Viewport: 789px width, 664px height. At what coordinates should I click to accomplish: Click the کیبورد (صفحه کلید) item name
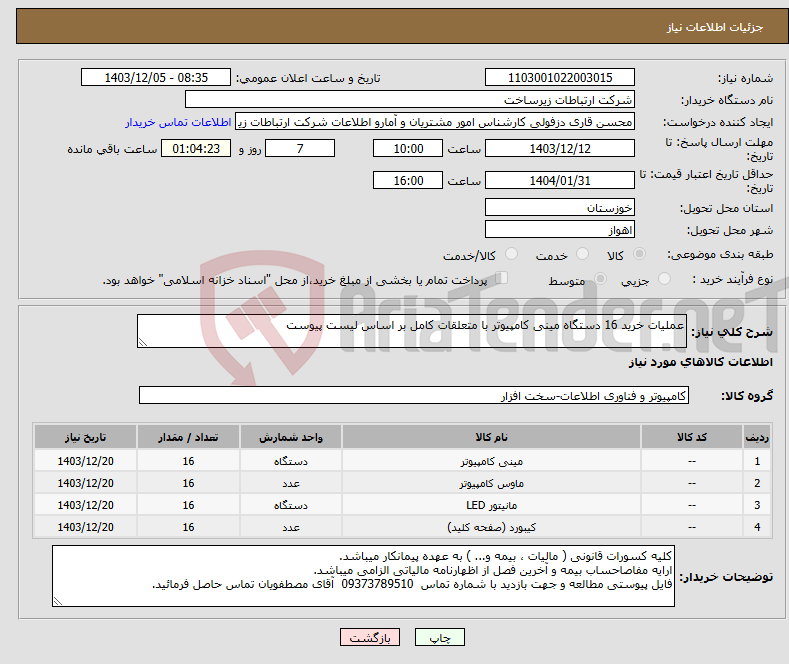pos(491,527)
